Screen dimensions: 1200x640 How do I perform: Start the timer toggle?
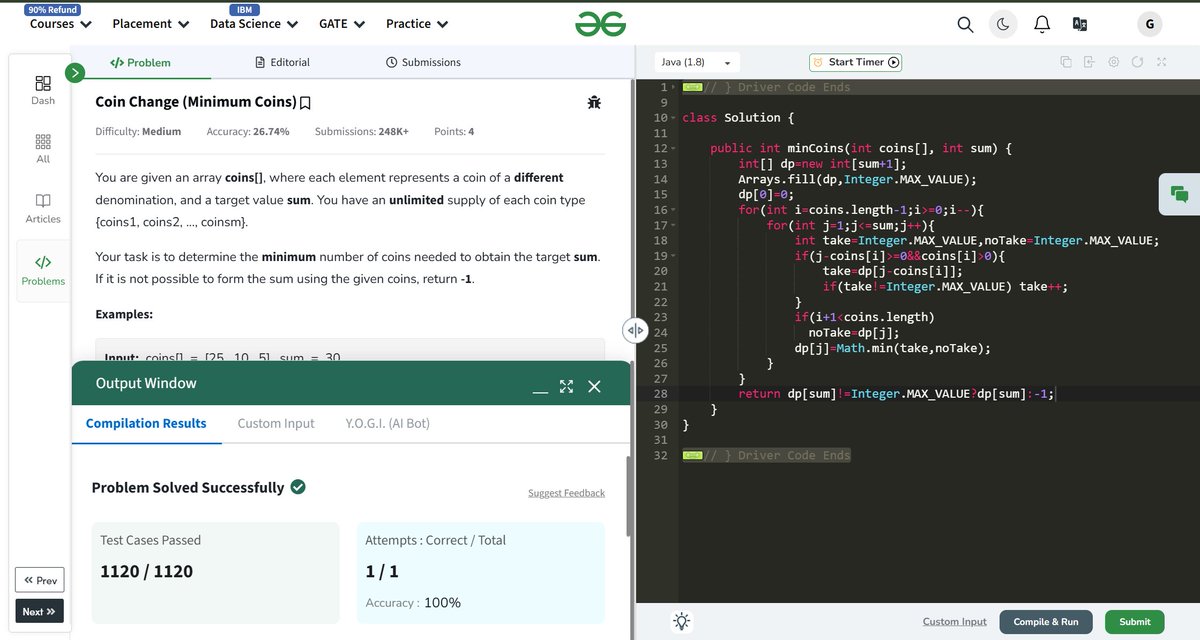click(x=855, y=62)
